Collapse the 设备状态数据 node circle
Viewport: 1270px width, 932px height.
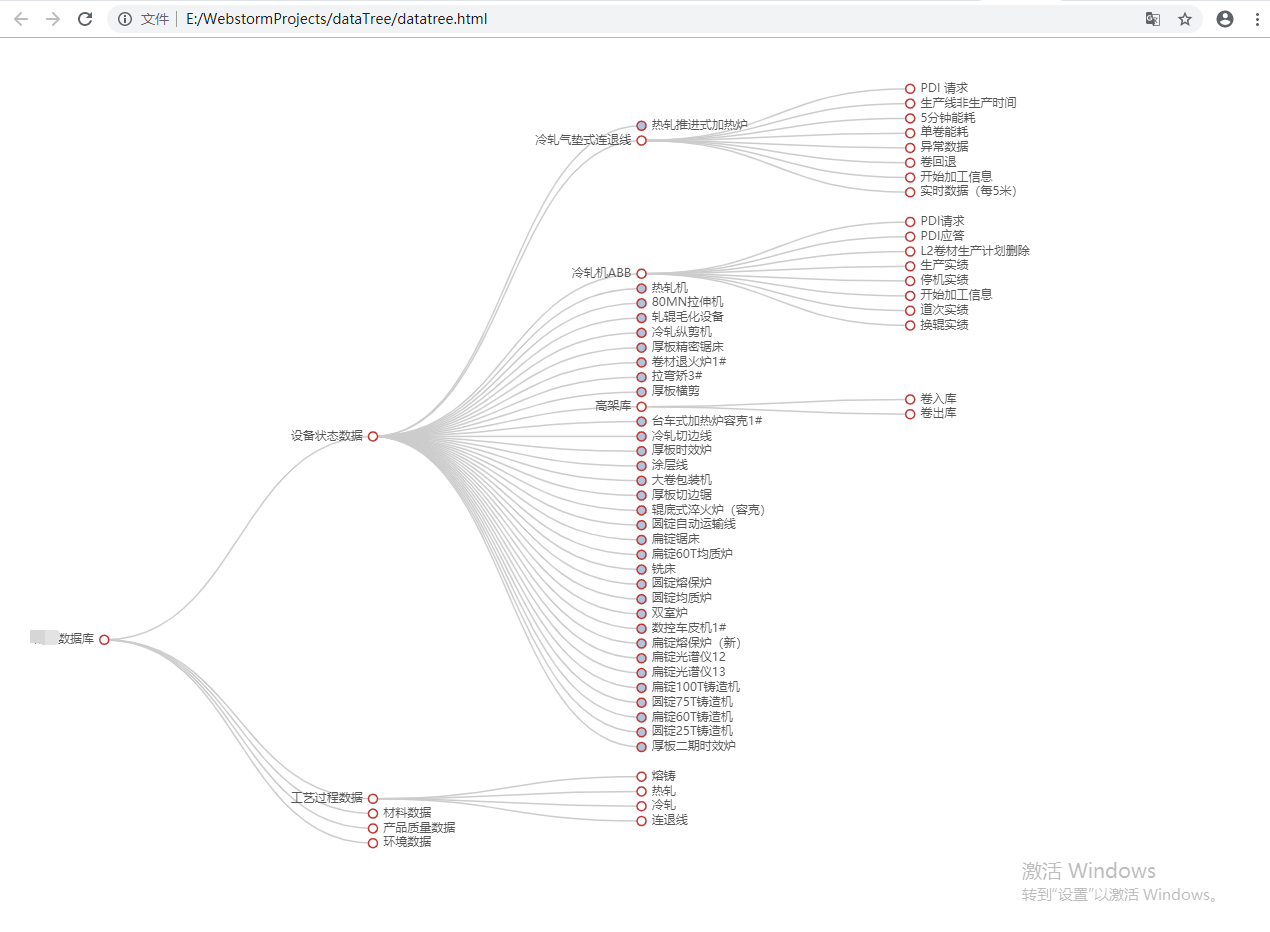372,435
